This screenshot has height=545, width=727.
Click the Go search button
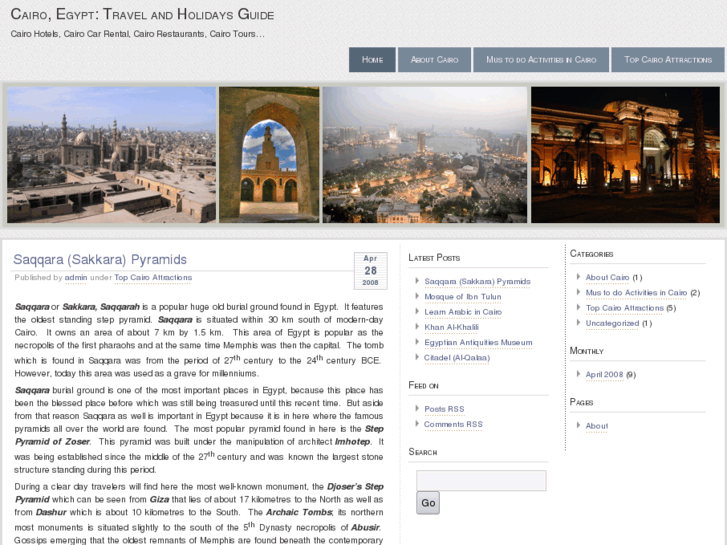[x=427, y=503]
